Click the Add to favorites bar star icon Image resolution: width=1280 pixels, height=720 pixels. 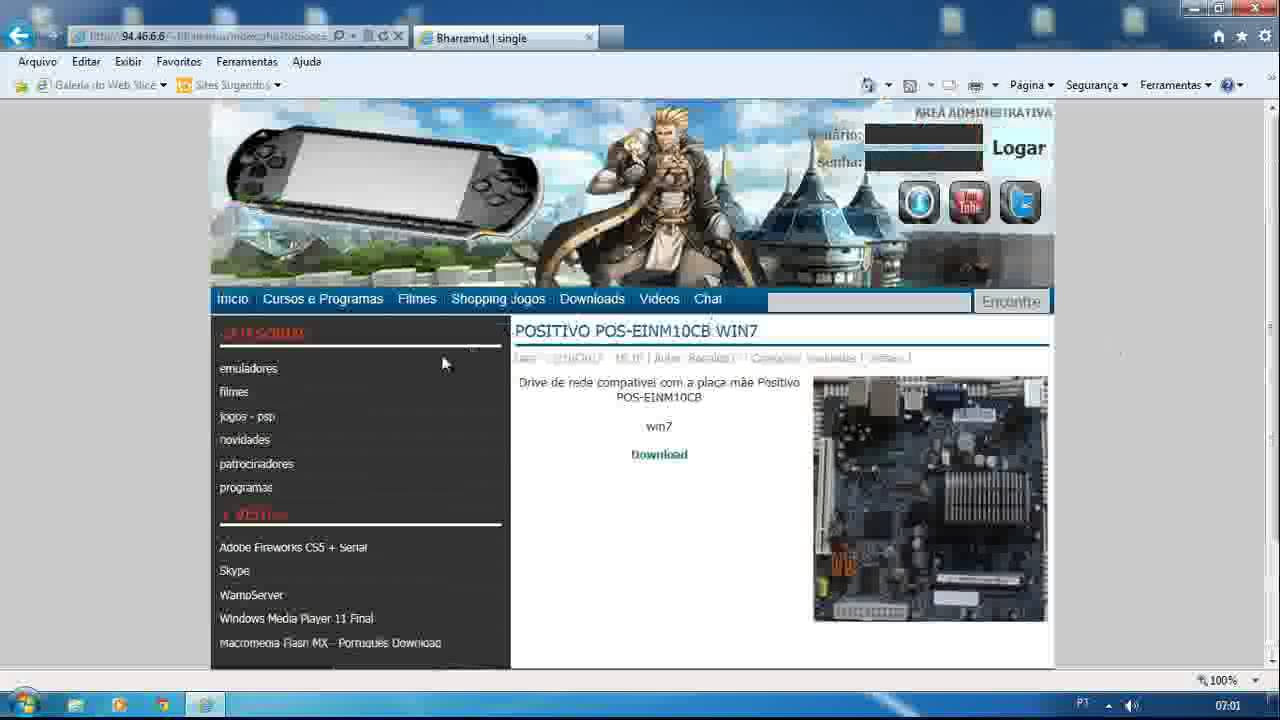coord(21,86)
